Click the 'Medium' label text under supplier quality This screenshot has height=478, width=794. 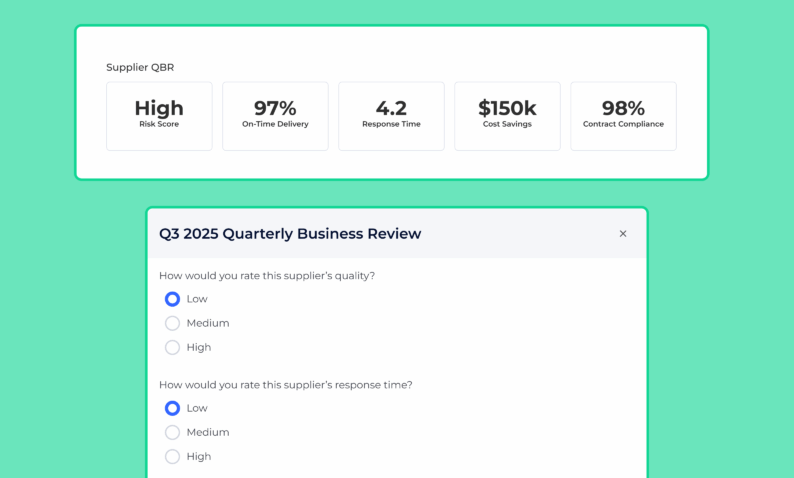[208, 323]
